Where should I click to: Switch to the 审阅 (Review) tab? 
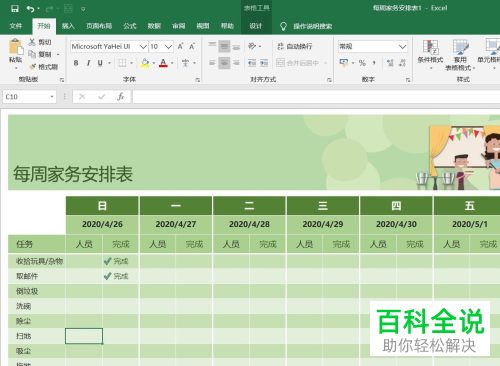(179, 26)
